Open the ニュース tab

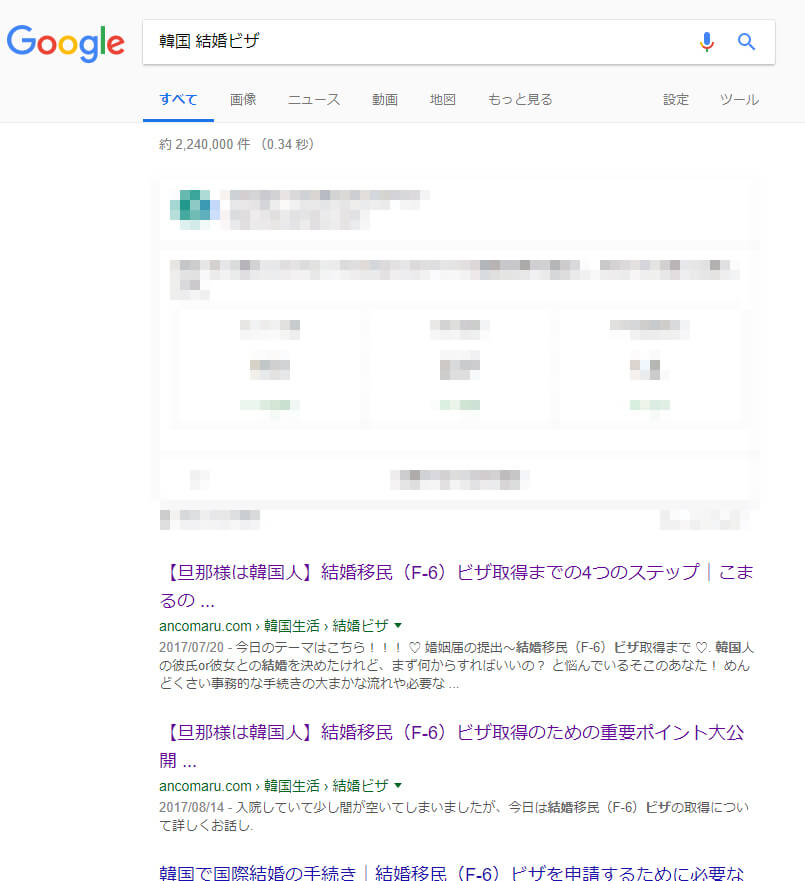(314, 99)
